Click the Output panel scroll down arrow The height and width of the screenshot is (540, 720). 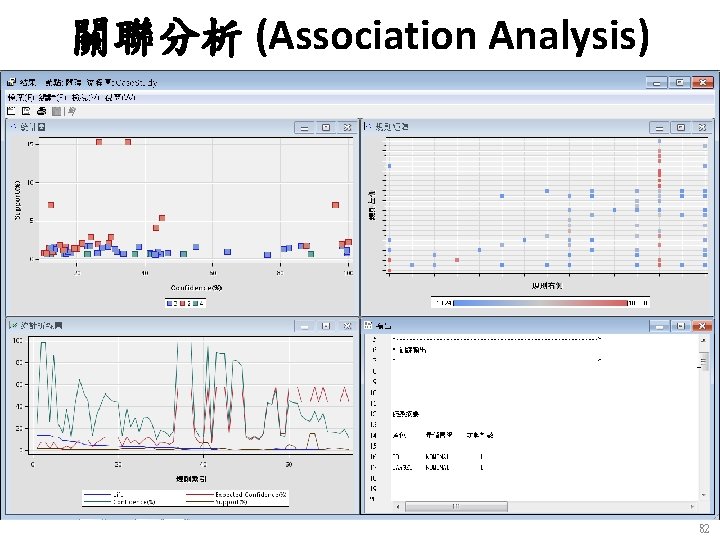coord(704,495)
